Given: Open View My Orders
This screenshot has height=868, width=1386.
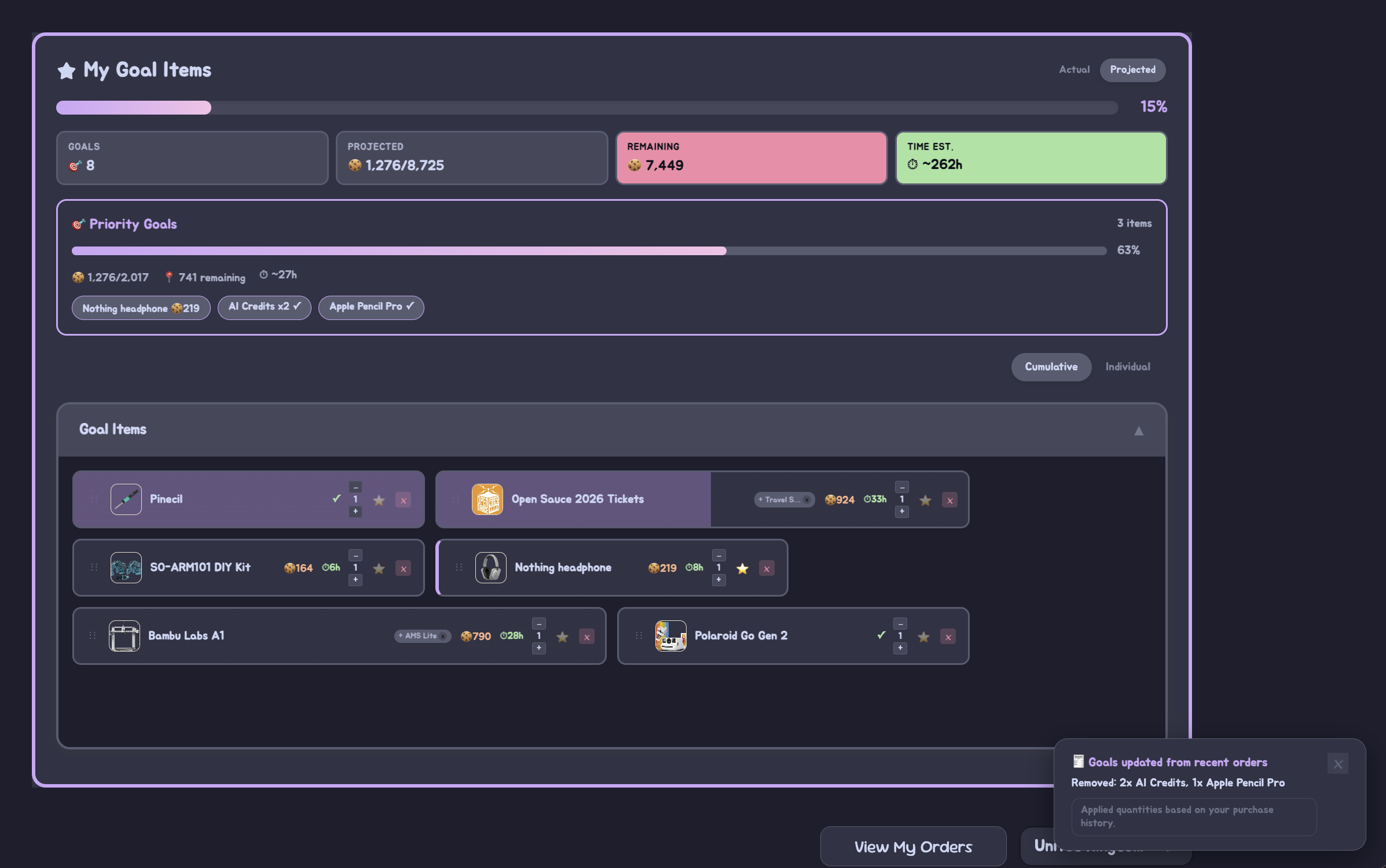Looking at the screenshot, I should (912, 847).
